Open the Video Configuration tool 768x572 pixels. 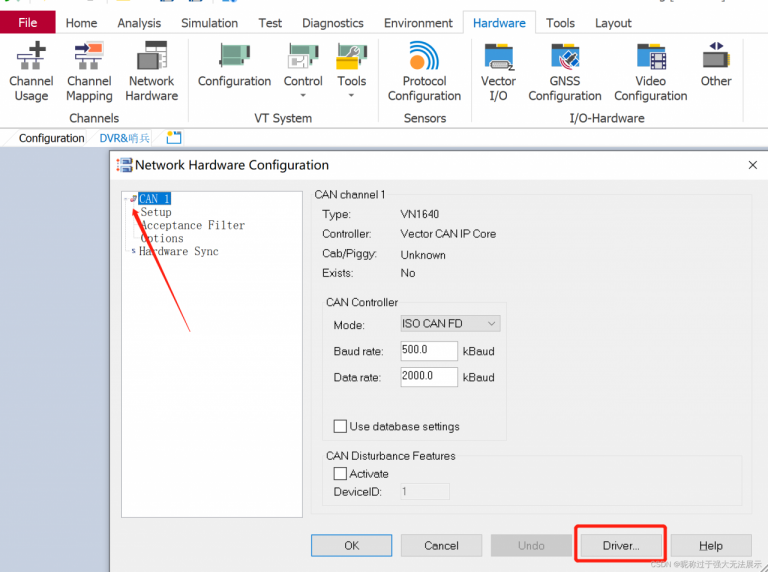(650, 72)
